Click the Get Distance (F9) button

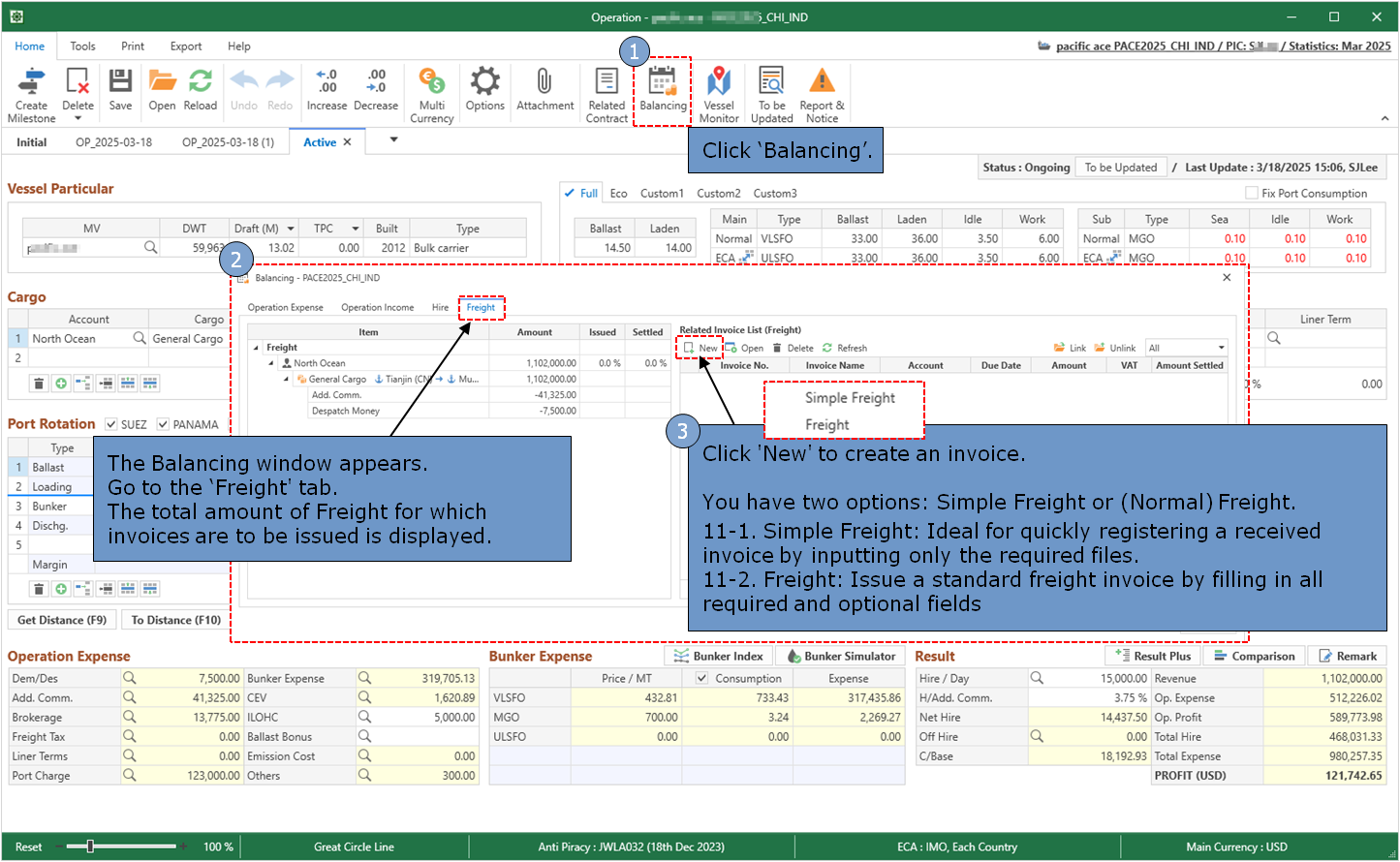tap(62, 620)
